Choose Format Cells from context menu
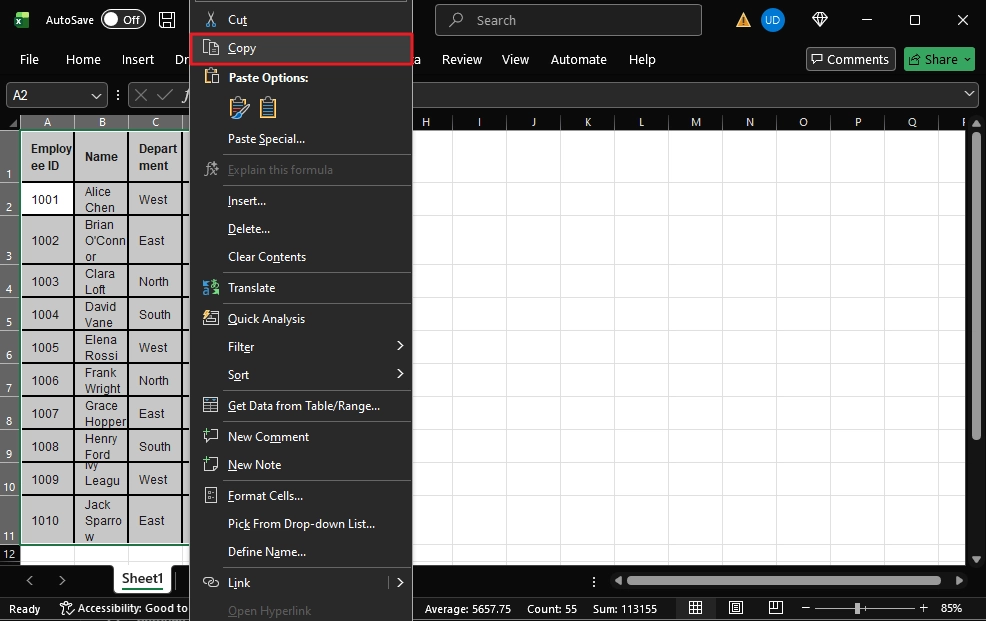The width and height of the screenshot is (986, 621). click(x=265, y=495)
